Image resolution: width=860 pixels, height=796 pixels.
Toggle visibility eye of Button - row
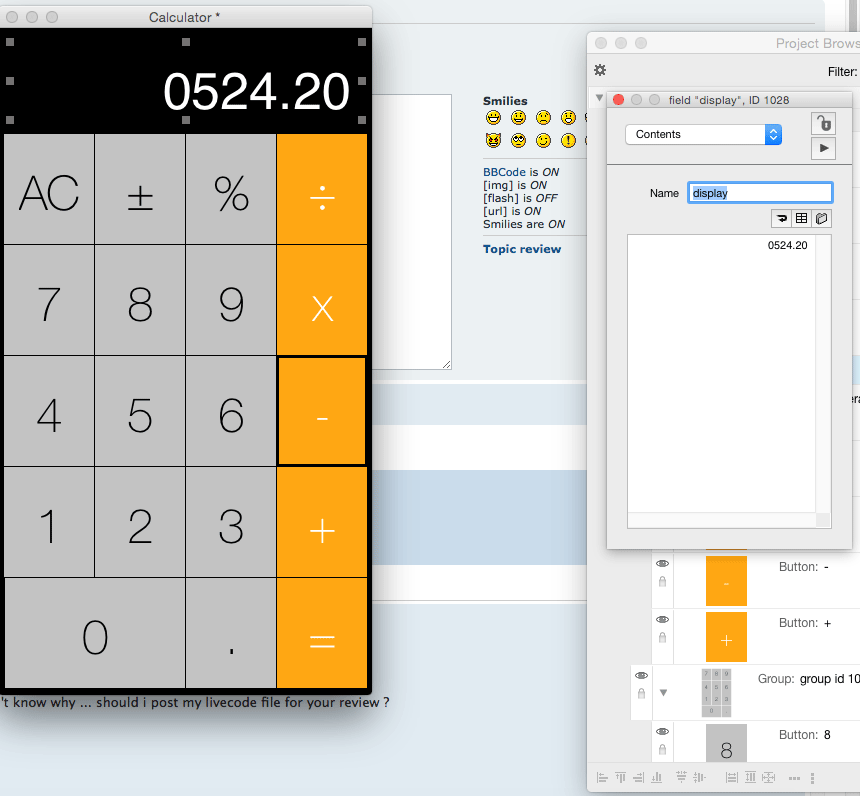(x=663, y=563)
